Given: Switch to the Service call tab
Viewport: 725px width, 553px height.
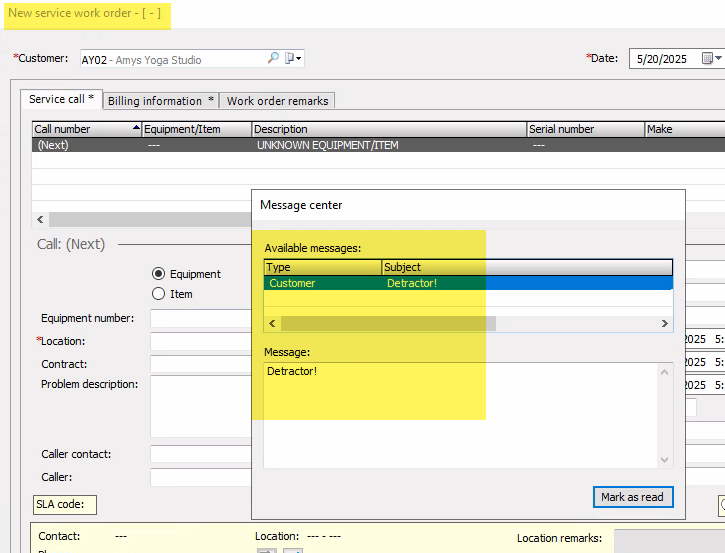Looking at the screenshot, I should click(x=61, y=99).
